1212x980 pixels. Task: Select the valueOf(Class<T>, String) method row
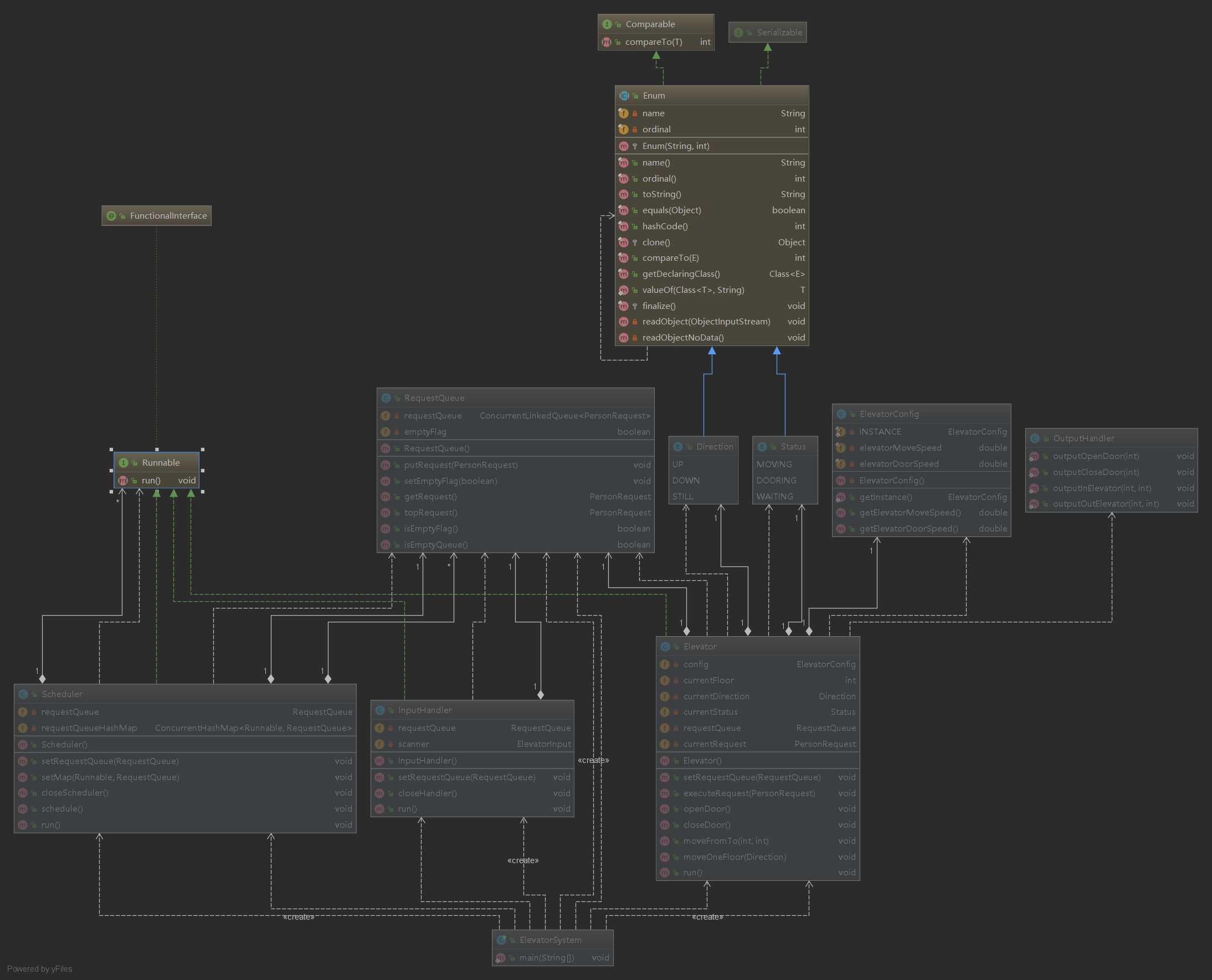click(712, 290)
